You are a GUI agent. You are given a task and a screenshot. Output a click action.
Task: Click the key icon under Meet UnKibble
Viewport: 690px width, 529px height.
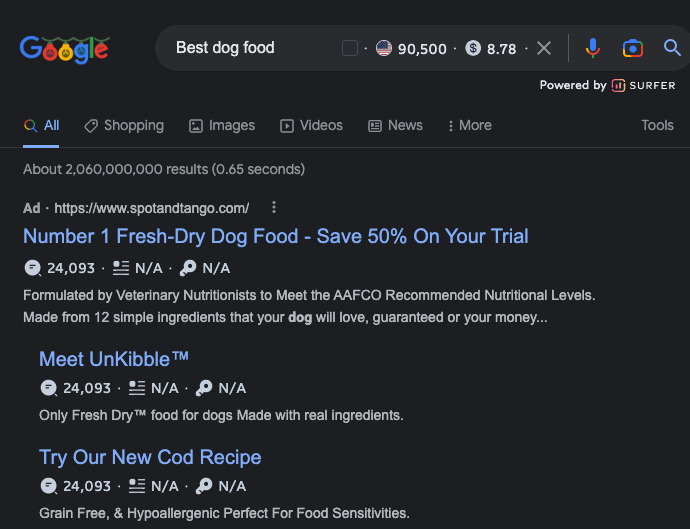coord(204,388)
